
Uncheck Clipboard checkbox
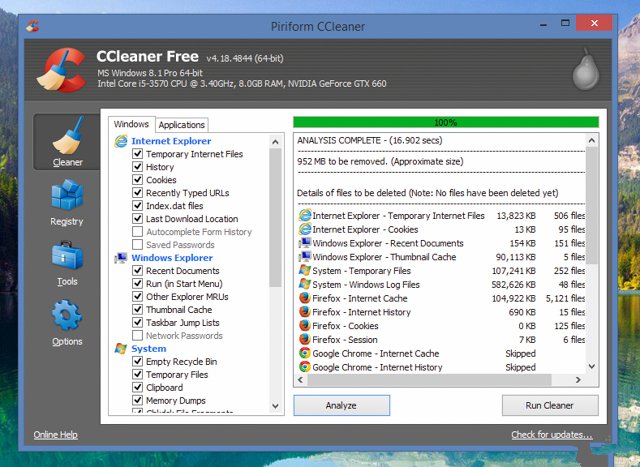pos(138,387)
